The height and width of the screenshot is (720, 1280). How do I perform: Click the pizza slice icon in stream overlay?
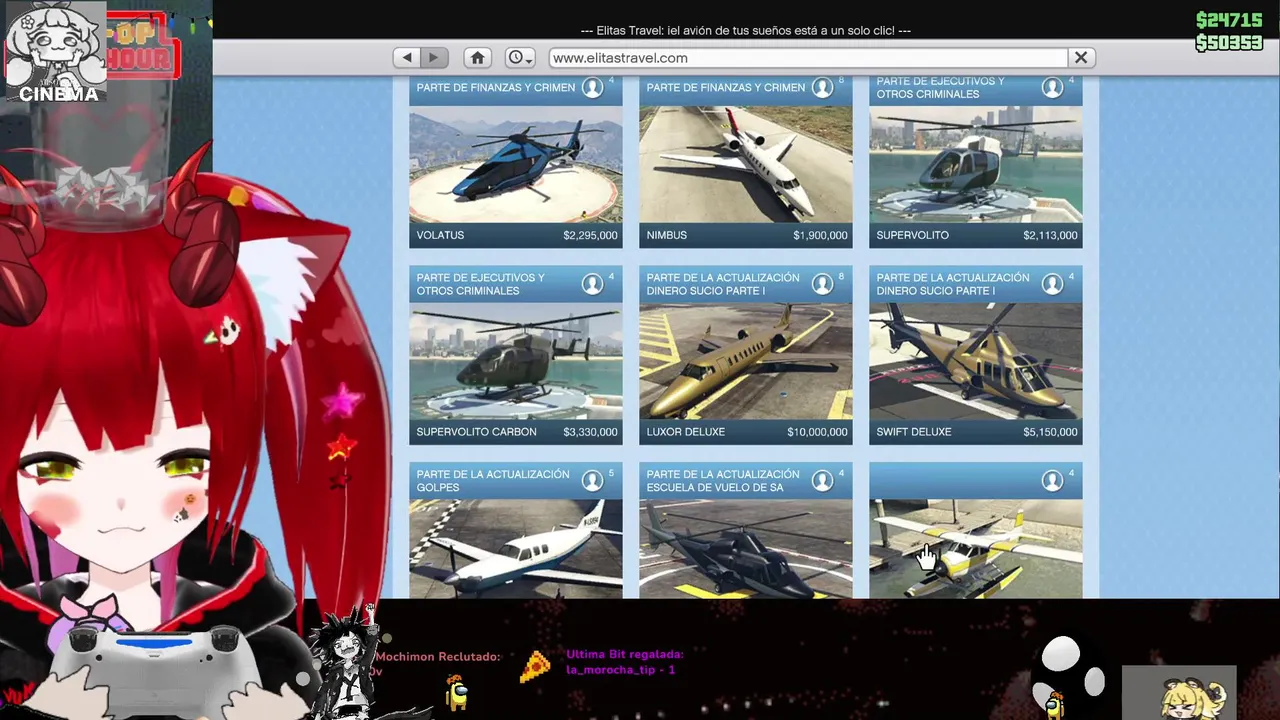tap(535, 668)
